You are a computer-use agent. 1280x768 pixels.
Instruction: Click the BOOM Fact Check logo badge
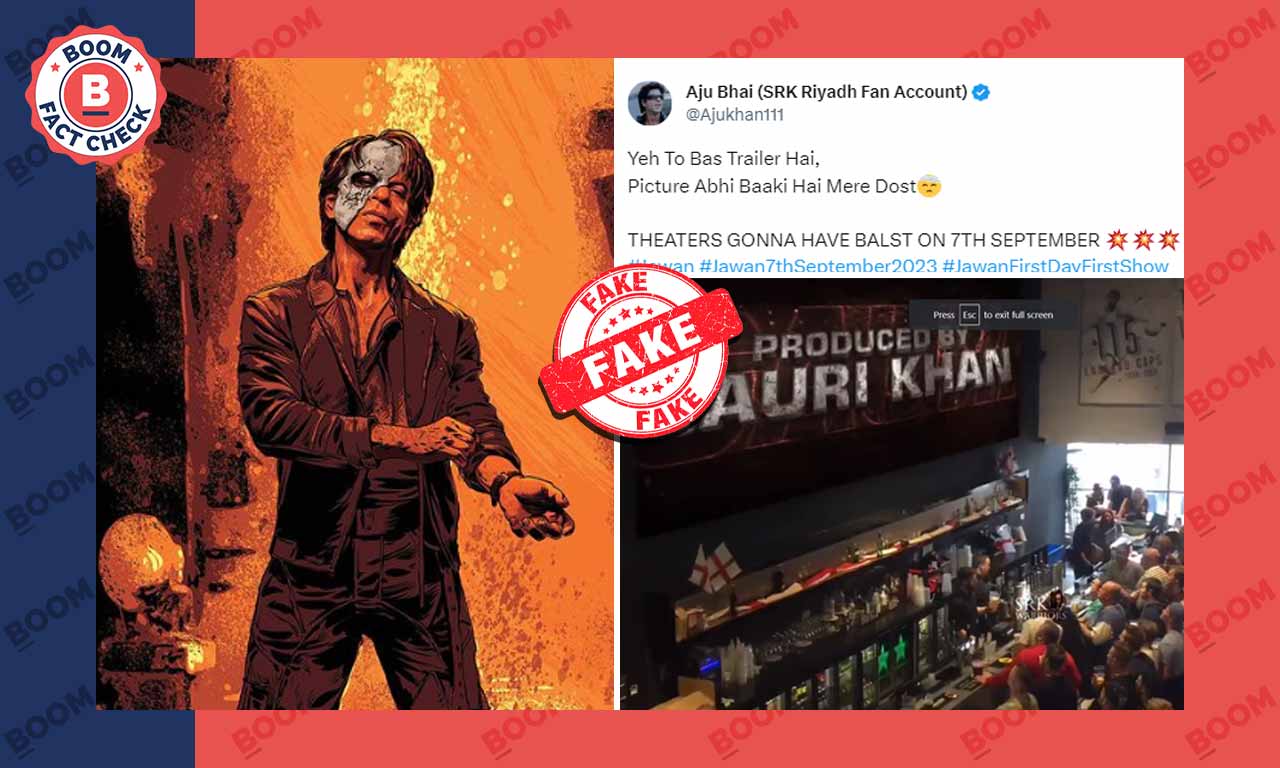95,96
